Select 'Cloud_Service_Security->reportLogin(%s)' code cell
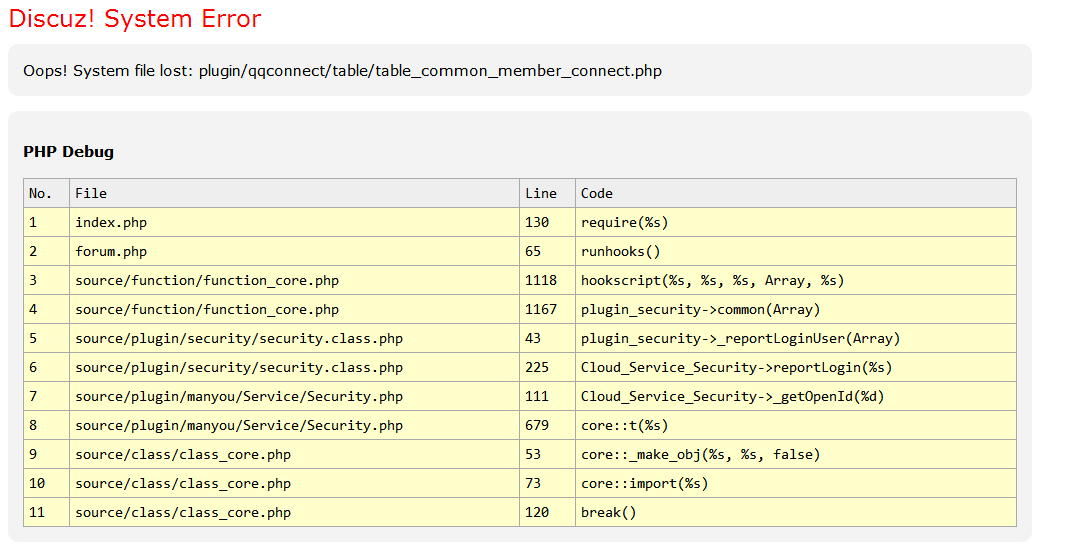This screenshot has height=553, width=1086. (796, 368)
